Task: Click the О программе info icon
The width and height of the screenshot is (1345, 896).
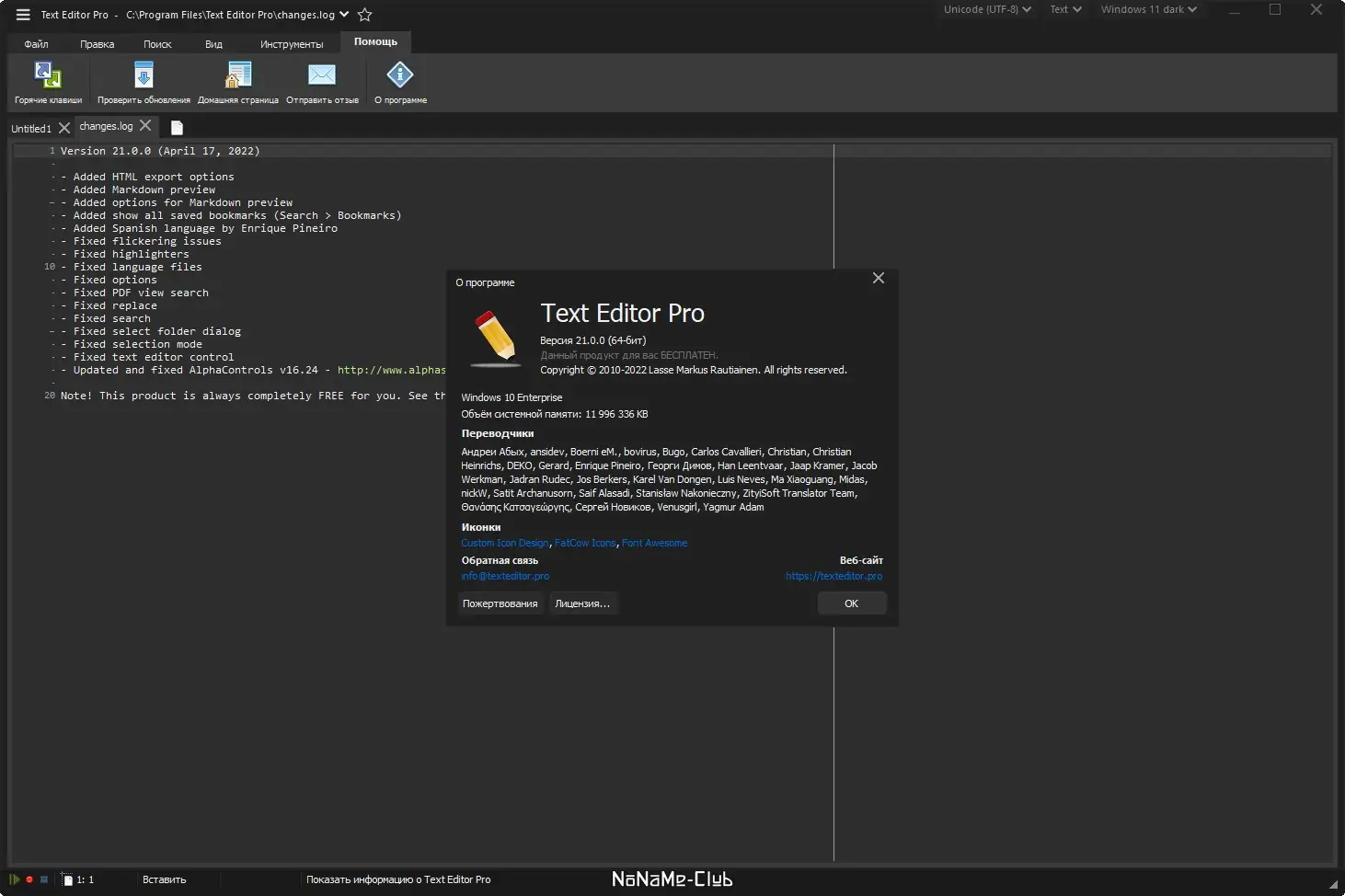Action: (400, 75)
